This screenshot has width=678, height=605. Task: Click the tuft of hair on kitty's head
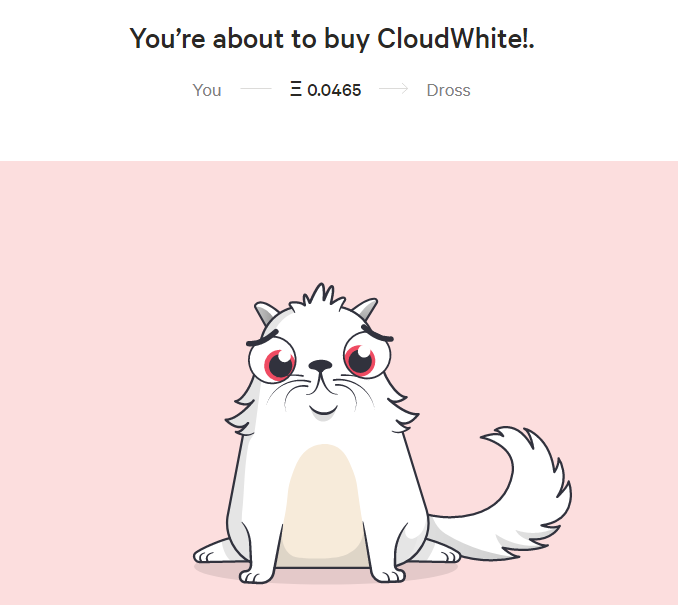[x=320, y=296]
